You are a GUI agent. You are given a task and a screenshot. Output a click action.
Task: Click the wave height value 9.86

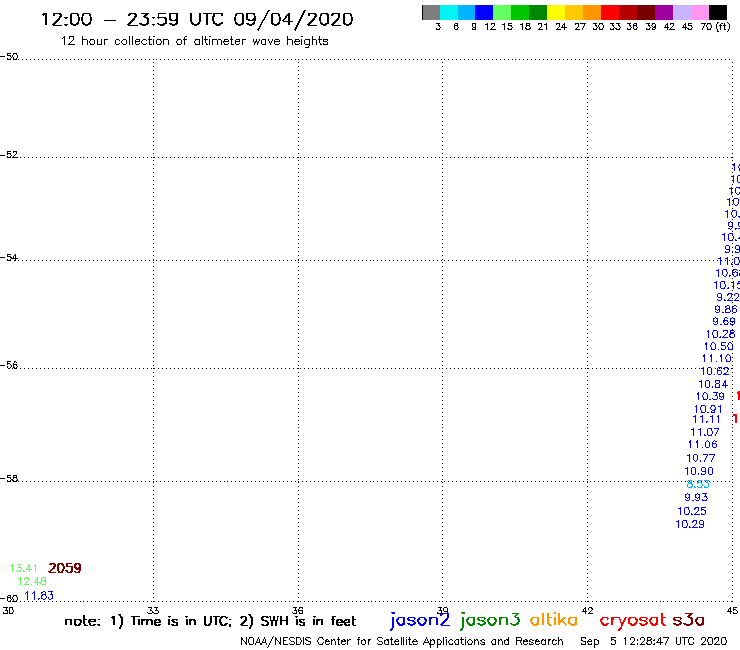coord(726,310)
